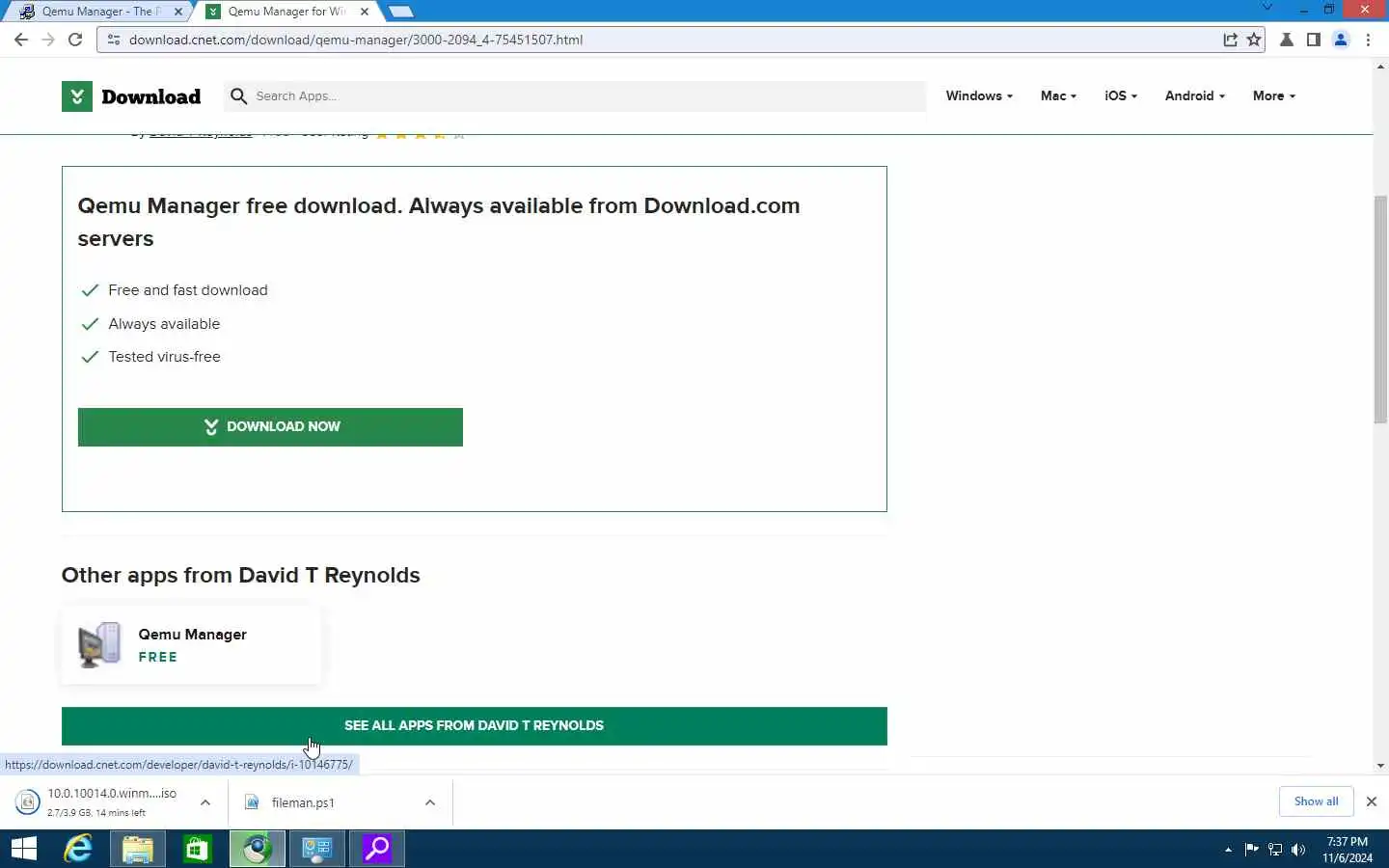This screenshot has height=868, width=1389.
Task: Click the search magnifier icon
Action: tap(238, 96)
